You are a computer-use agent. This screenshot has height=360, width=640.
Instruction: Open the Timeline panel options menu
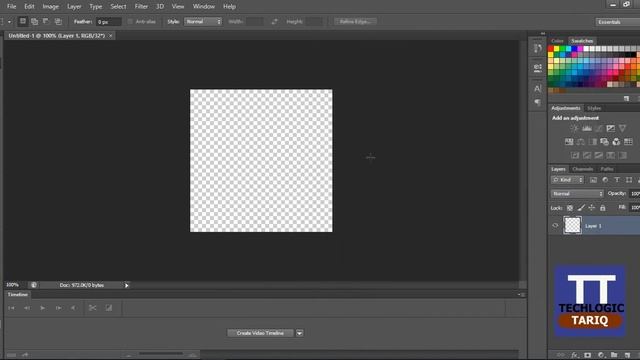[522, 294]
